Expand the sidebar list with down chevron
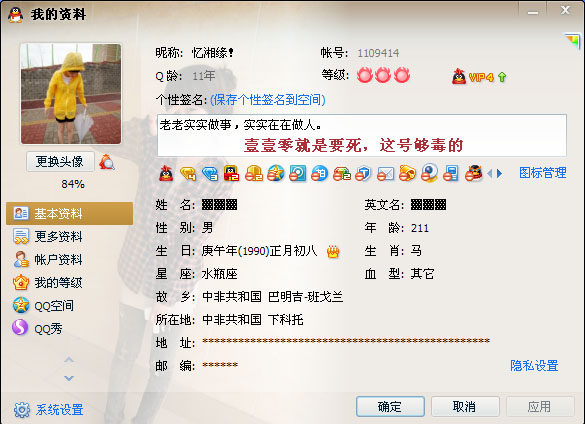Screen dimensions: 585x424 (69, 378)
